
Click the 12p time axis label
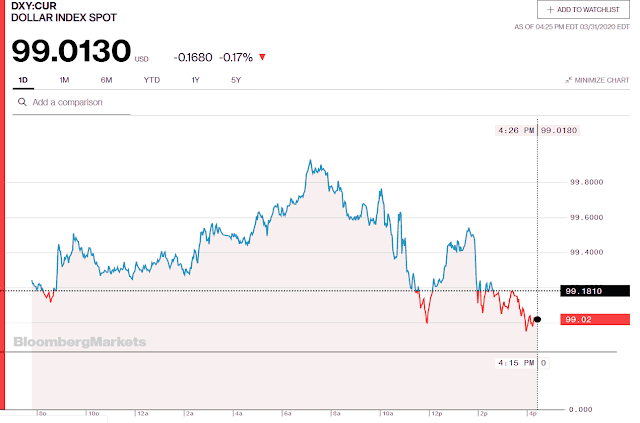coord(436,414)
